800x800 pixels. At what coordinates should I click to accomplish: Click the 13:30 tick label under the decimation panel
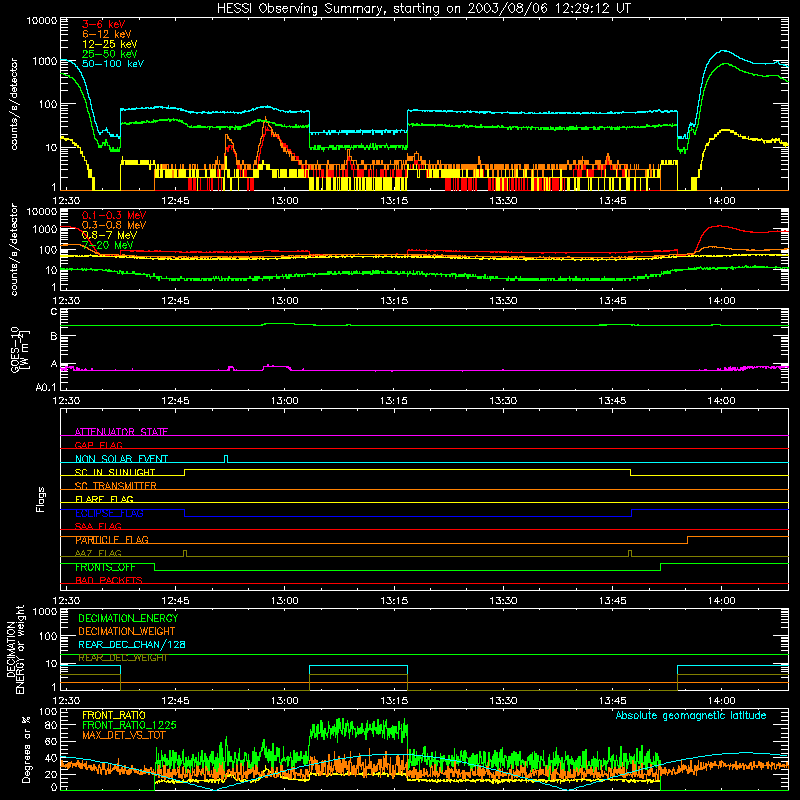click(503, 701)
